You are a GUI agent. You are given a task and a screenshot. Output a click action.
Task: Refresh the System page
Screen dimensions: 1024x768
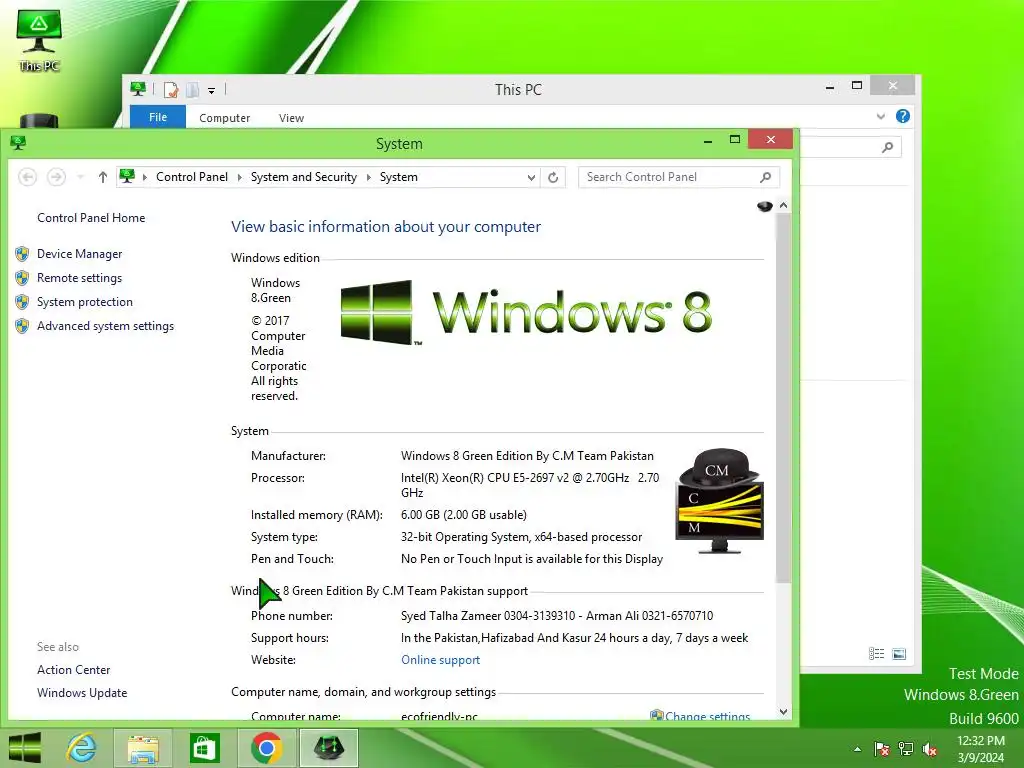coord(553,177)
